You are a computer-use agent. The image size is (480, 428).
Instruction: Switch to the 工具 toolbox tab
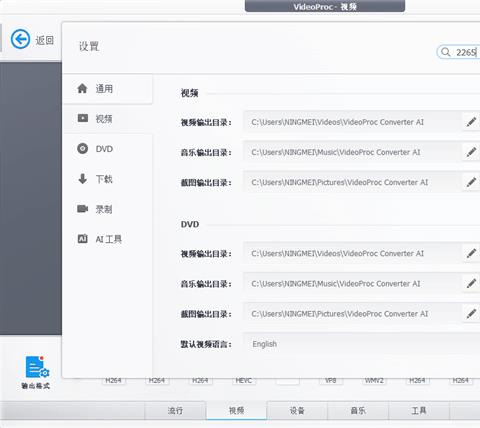coord(419,411)
